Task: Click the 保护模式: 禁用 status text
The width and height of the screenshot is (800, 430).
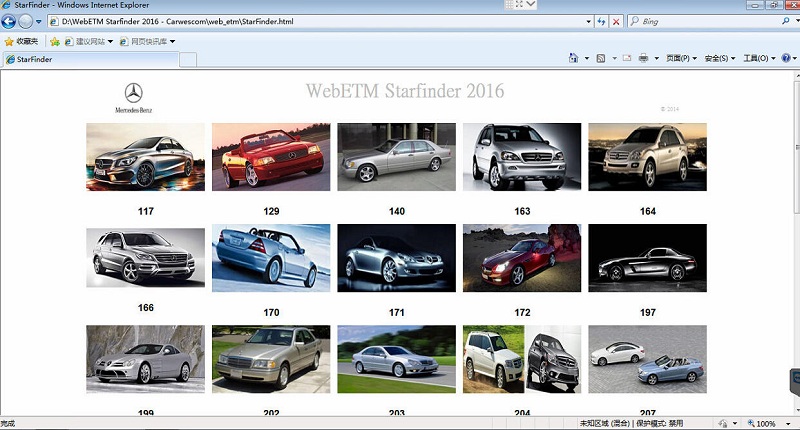Action: click(x=659, y=423)
